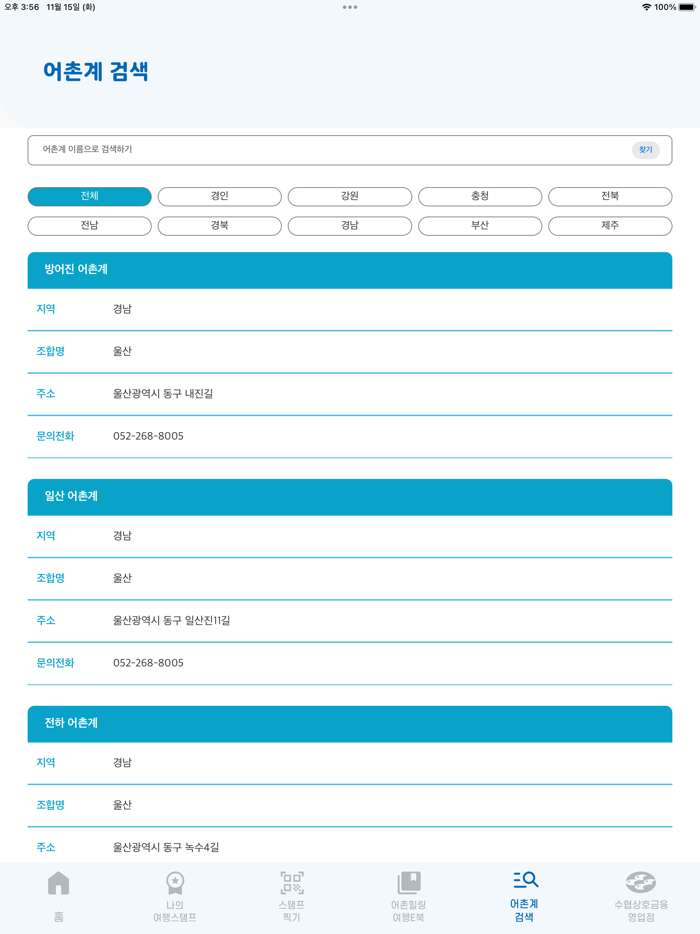
Task: Focus the 어촌계 name search field
Action: [x=350, y=150]
